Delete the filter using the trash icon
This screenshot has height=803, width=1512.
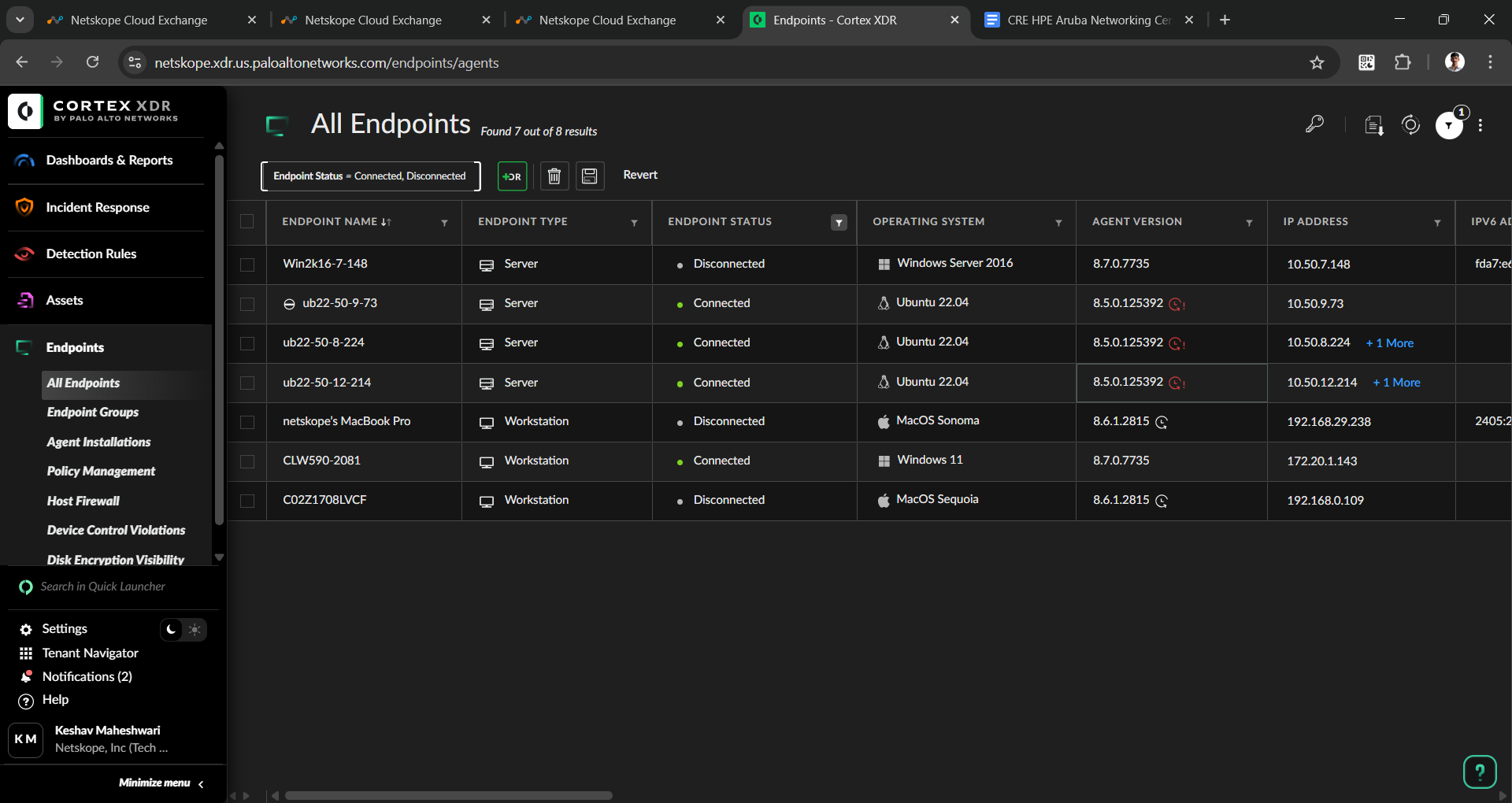pyautogui.click(x=554, y=176)
